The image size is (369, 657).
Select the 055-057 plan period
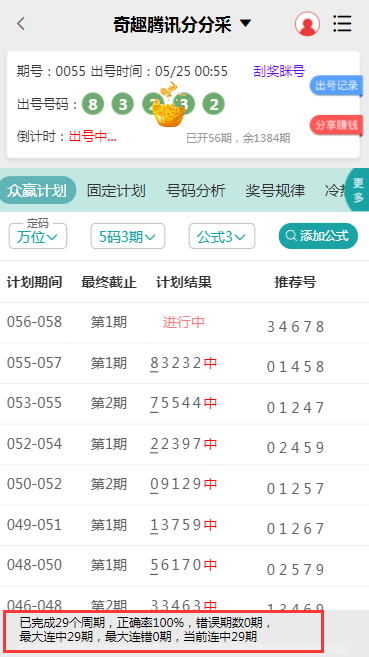34,363
